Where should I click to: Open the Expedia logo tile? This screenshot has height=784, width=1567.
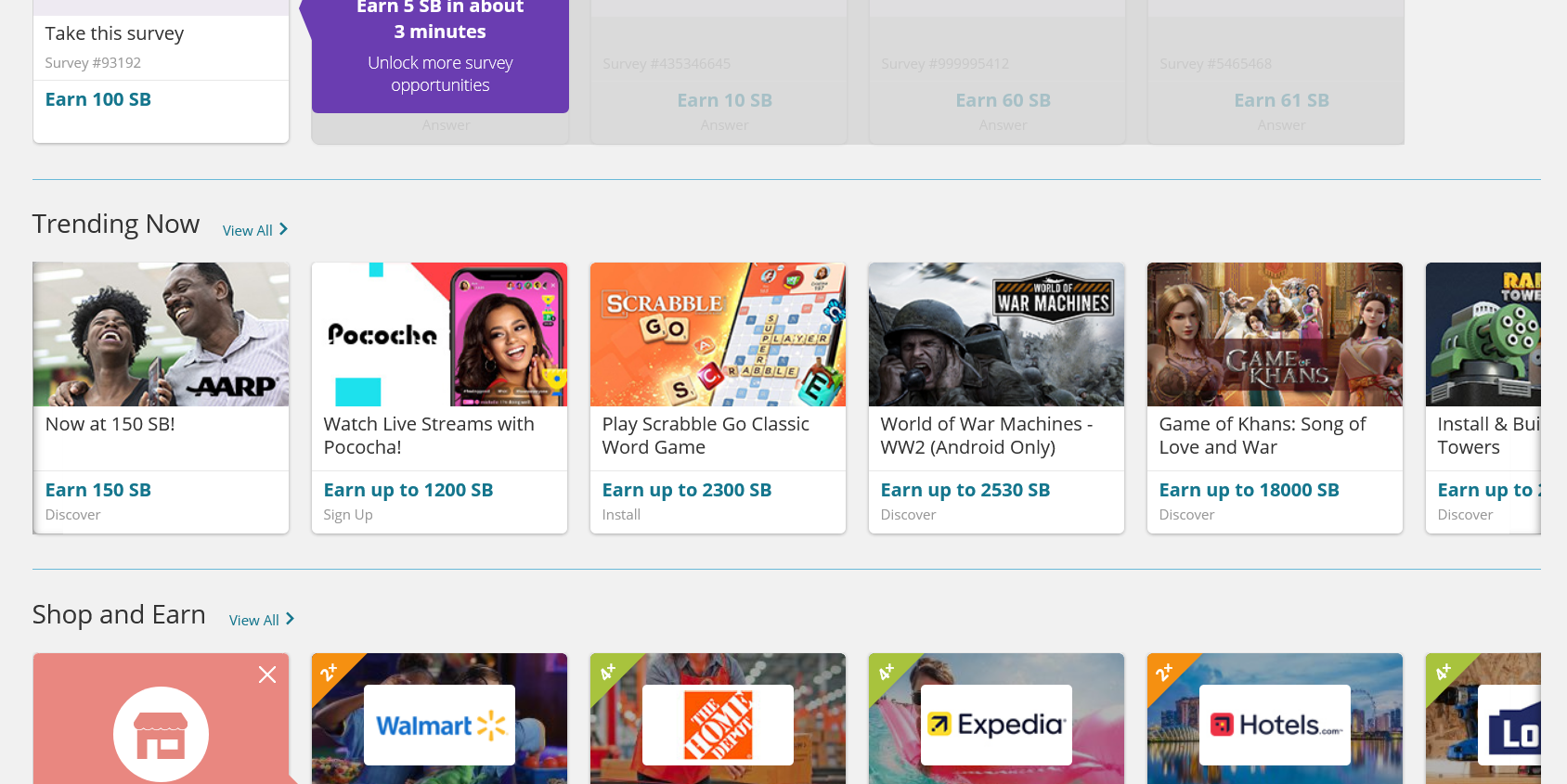tap(996, 725)
